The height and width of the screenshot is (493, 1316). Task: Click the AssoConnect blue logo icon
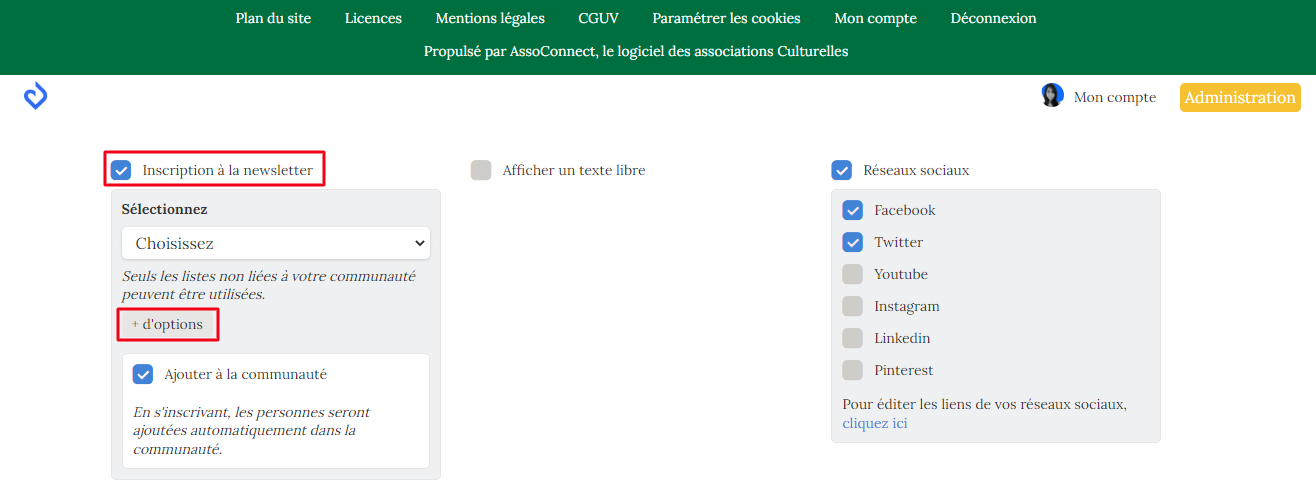pos(36,97)
